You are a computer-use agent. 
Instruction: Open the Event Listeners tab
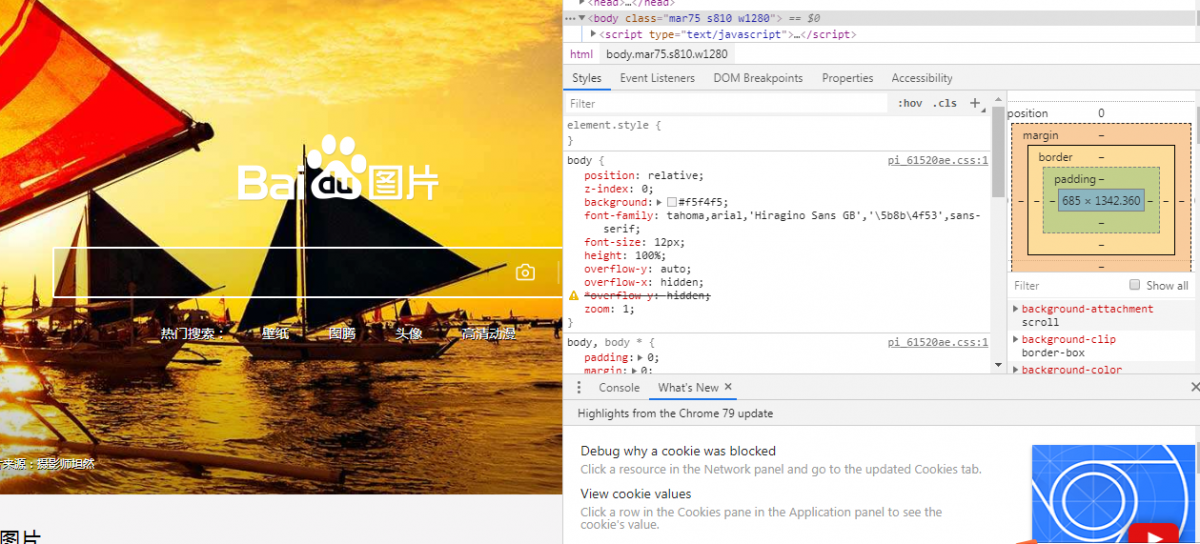click(657, 78)
